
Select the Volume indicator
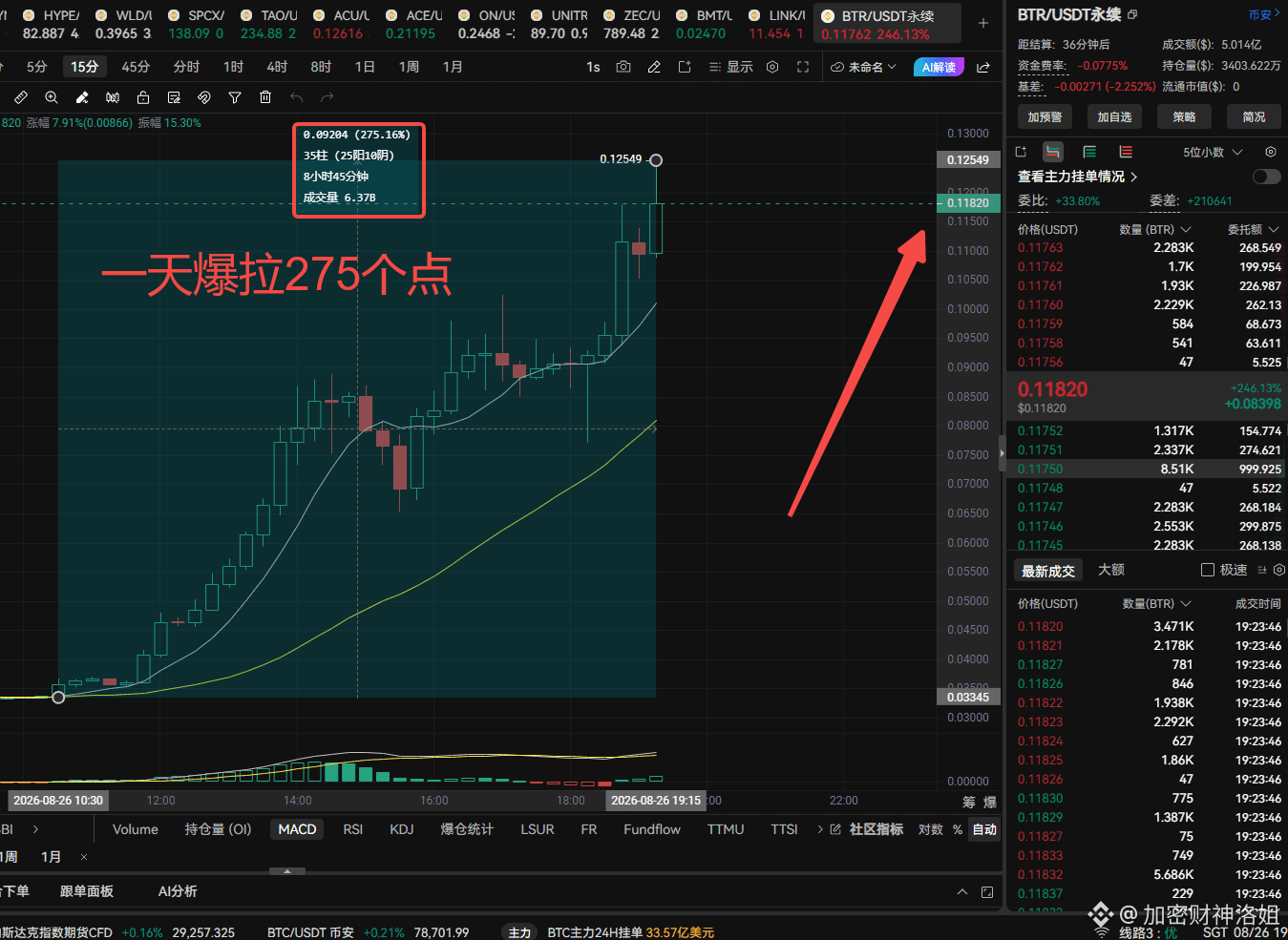[136, 829]
